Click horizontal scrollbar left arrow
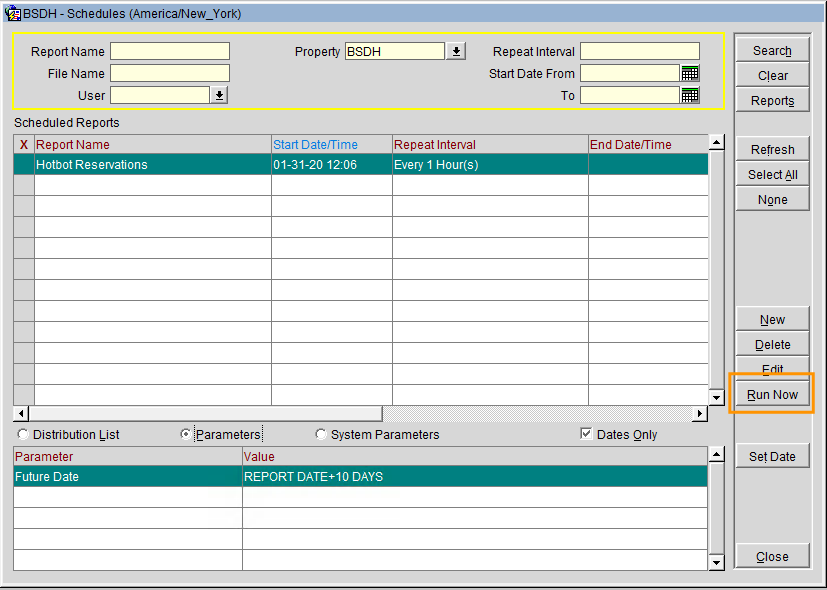Viewport: 827px width, 590px height. point(21,413)
